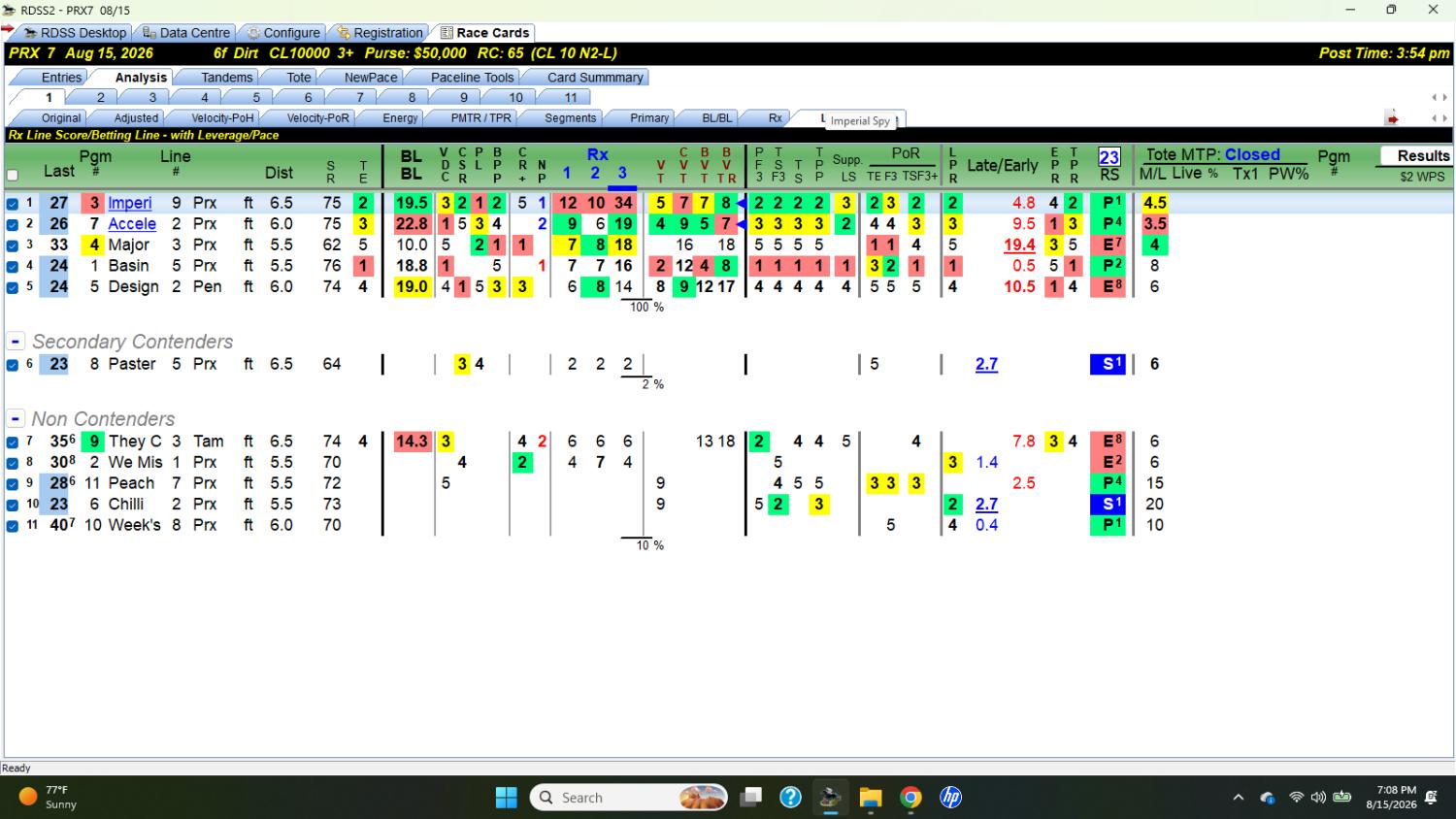Click the HP icon on the taskbar

coord(950,798)
